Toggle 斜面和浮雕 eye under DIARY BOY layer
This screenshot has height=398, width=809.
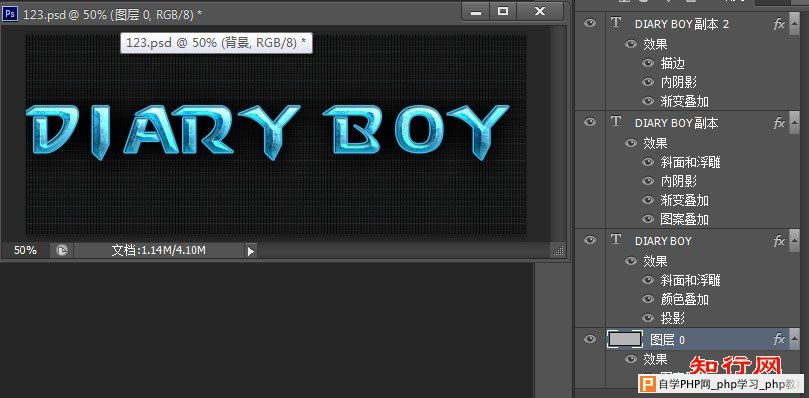(648, 280)
